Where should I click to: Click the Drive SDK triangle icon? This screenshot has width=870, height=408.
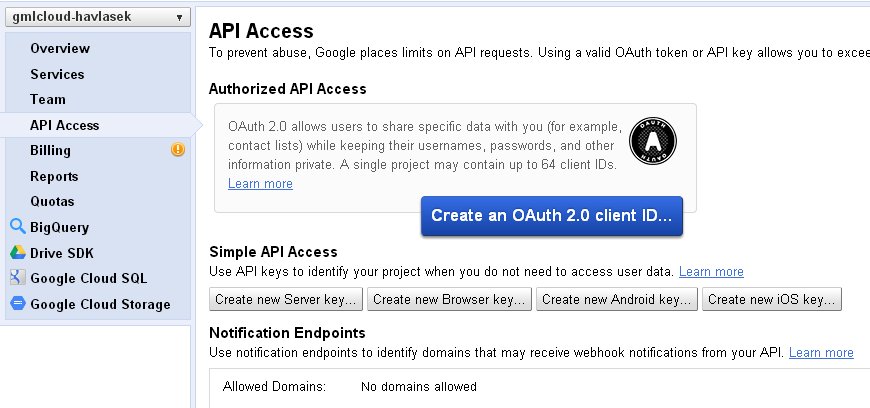(17, 253)
